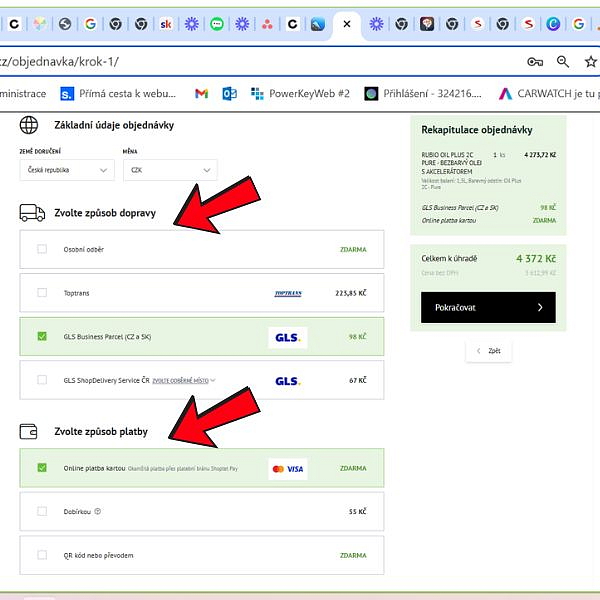The height and width of the screenshot is (600, 600).
Task: Expand the Země doručení country dropdown
Action: click(x=67, y=170)
